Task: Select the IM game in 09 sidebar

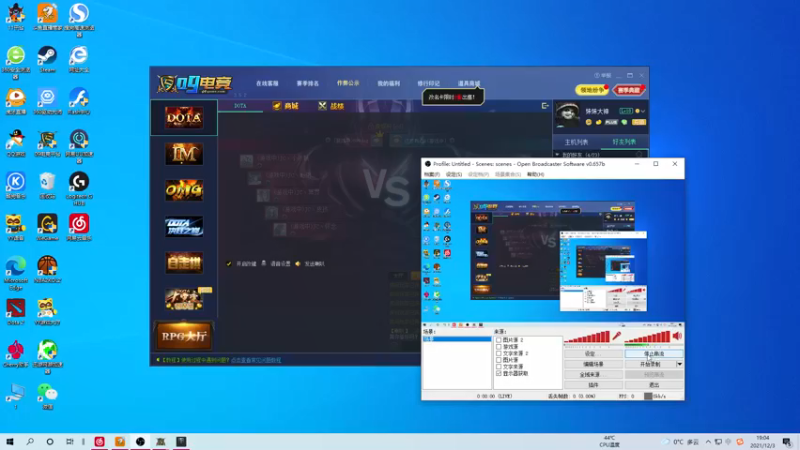Action: (184, 154)
